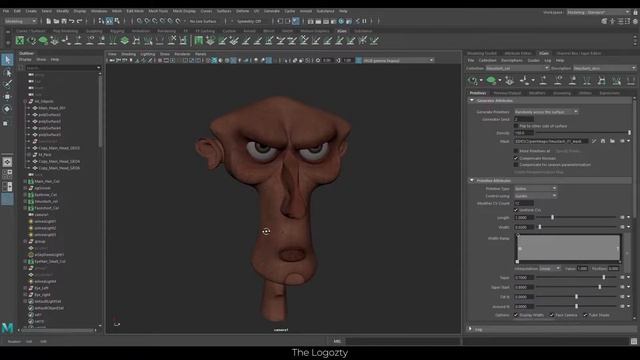The width and height of the screenshot is (640, 360).
Task: Select the Sculpting shelf tab
Action: tap(94, 31)
